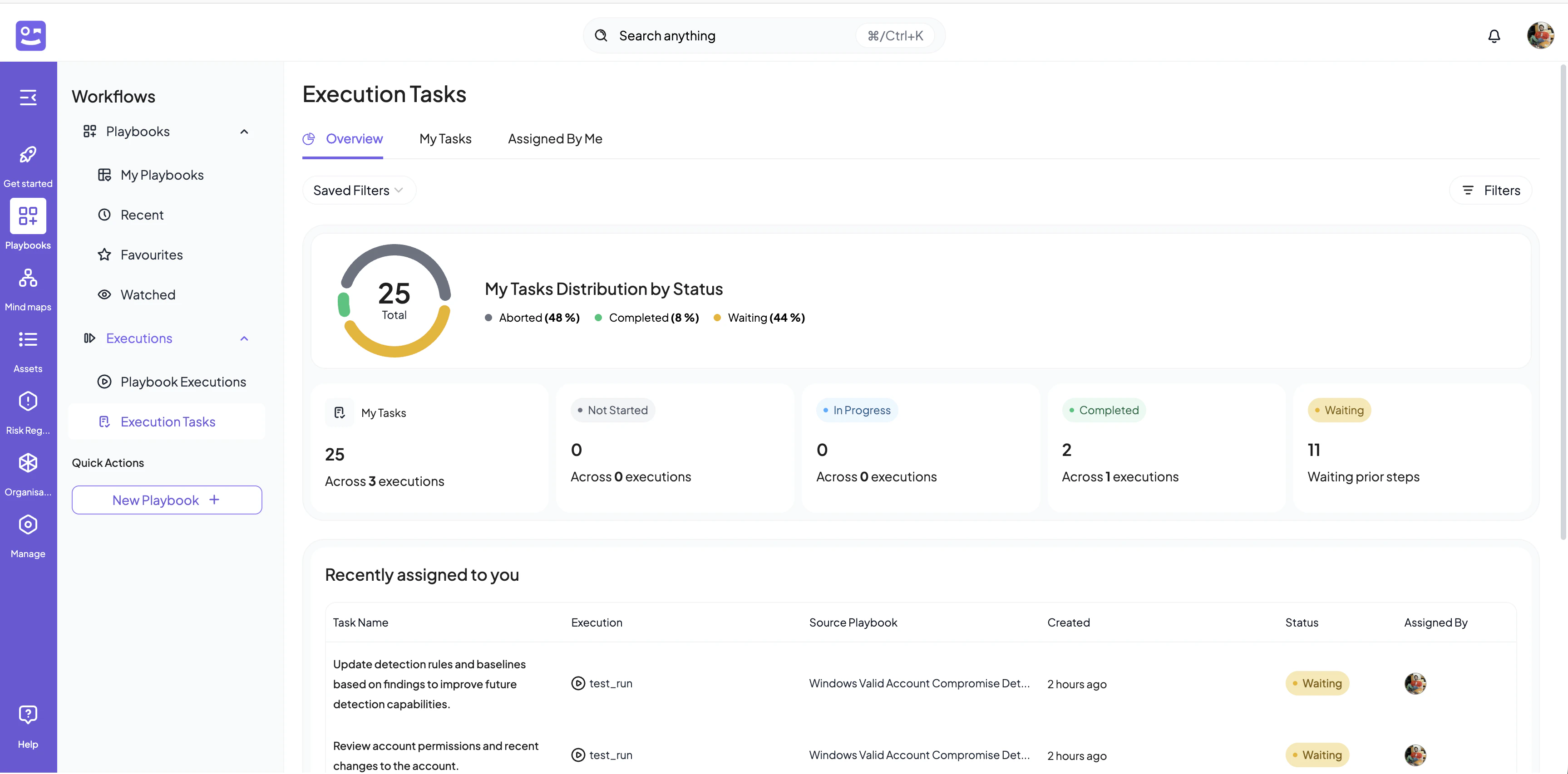Open the Risk Register sidebar icon
The height and width of the screenshot is (774, 1568).
tap(28, 402)
